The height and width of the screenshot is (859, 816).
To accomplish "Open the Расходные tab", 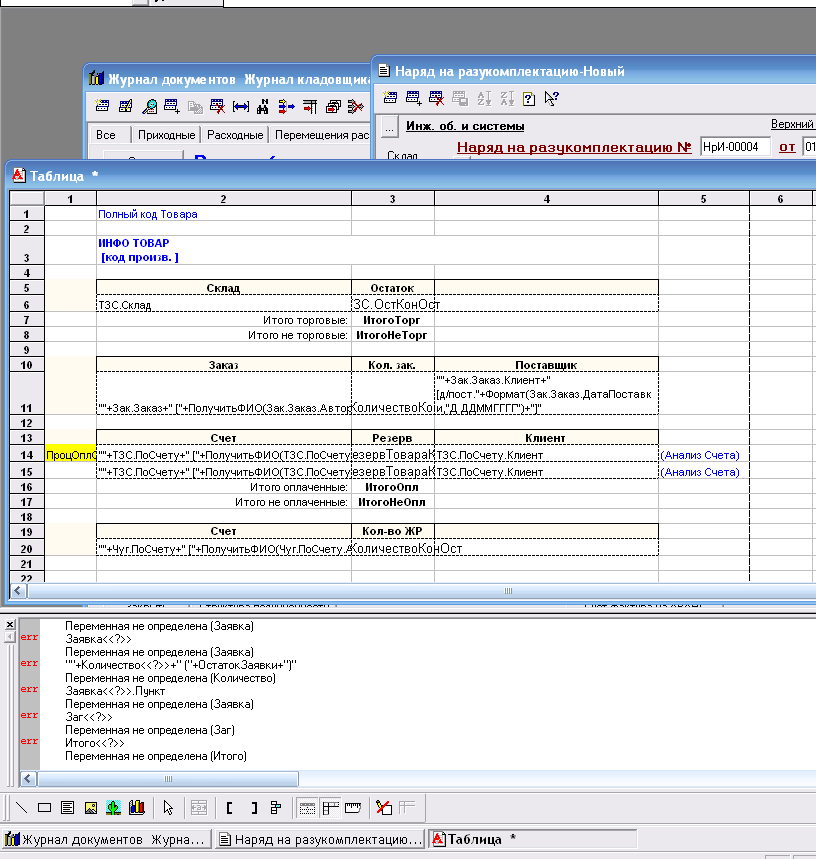I will (x=235, y=135).
